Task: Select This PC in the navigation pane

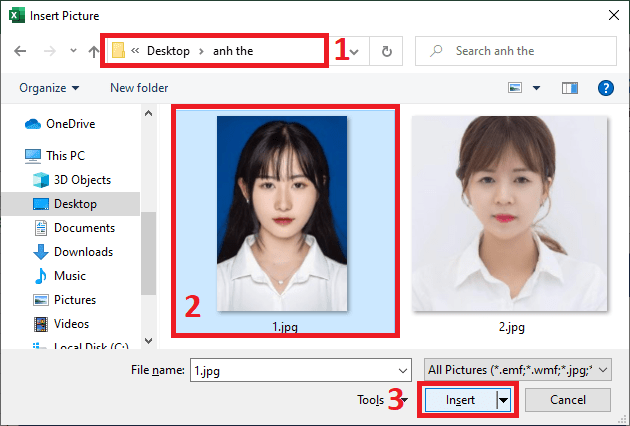Action: (x=65, y=156)
